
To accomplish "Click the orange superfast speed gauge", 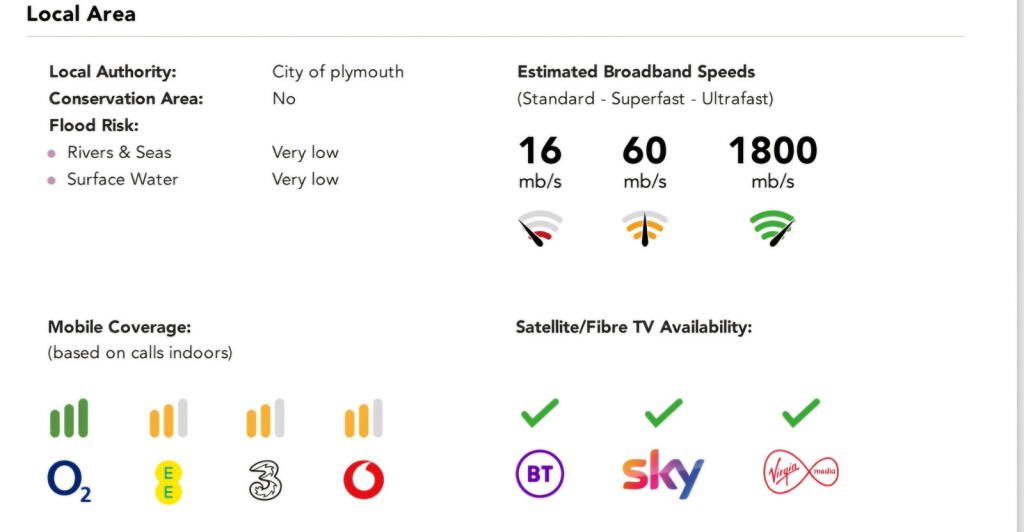I will (x=645, y=229).
